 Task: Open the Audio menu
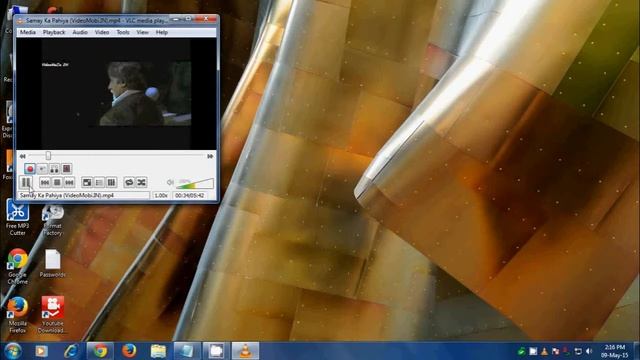[80, 32]
